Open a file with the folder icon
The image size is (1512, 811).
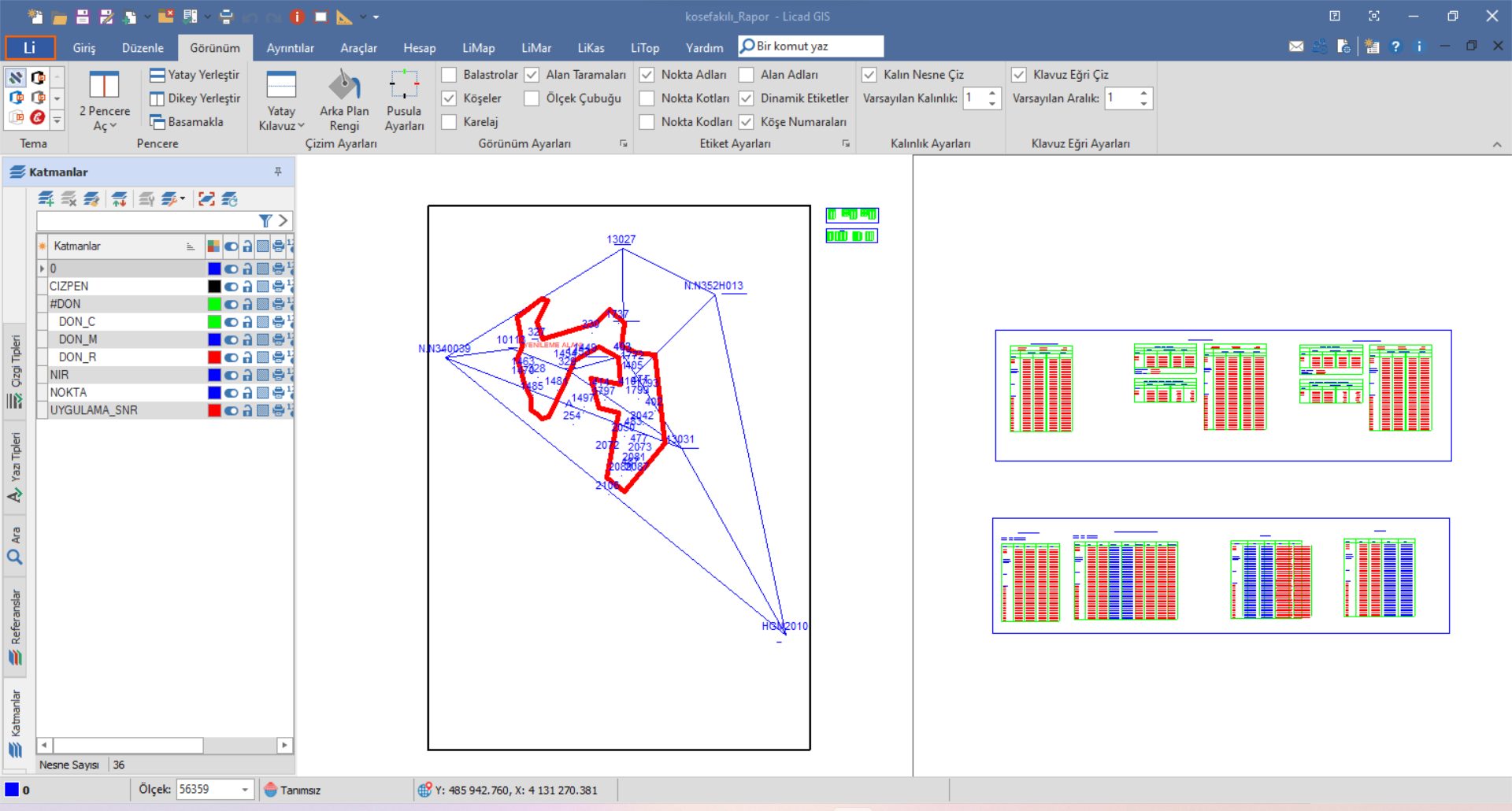pyautogui.click(x=59, y=16)
